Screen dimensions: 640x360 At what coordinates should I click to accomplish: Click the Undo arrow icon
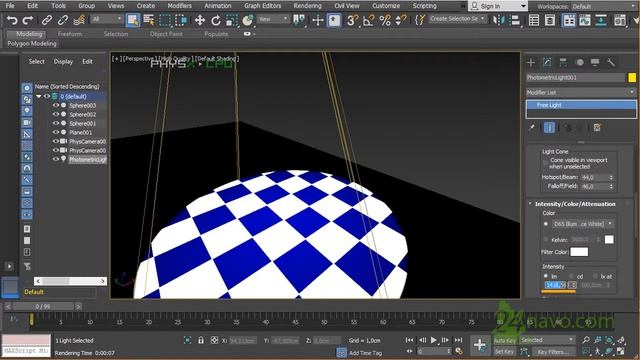tap(12, 20)
